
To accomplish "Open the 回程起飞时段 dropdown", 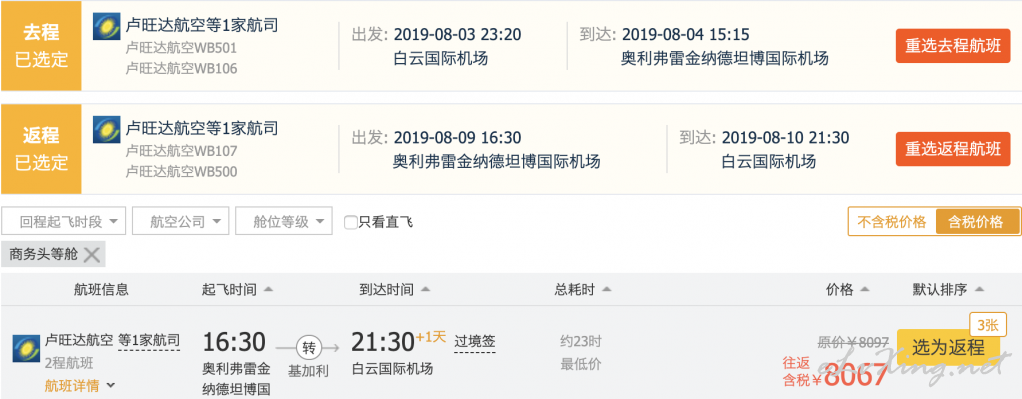I will pyautogui.click(x=63, y=222).
